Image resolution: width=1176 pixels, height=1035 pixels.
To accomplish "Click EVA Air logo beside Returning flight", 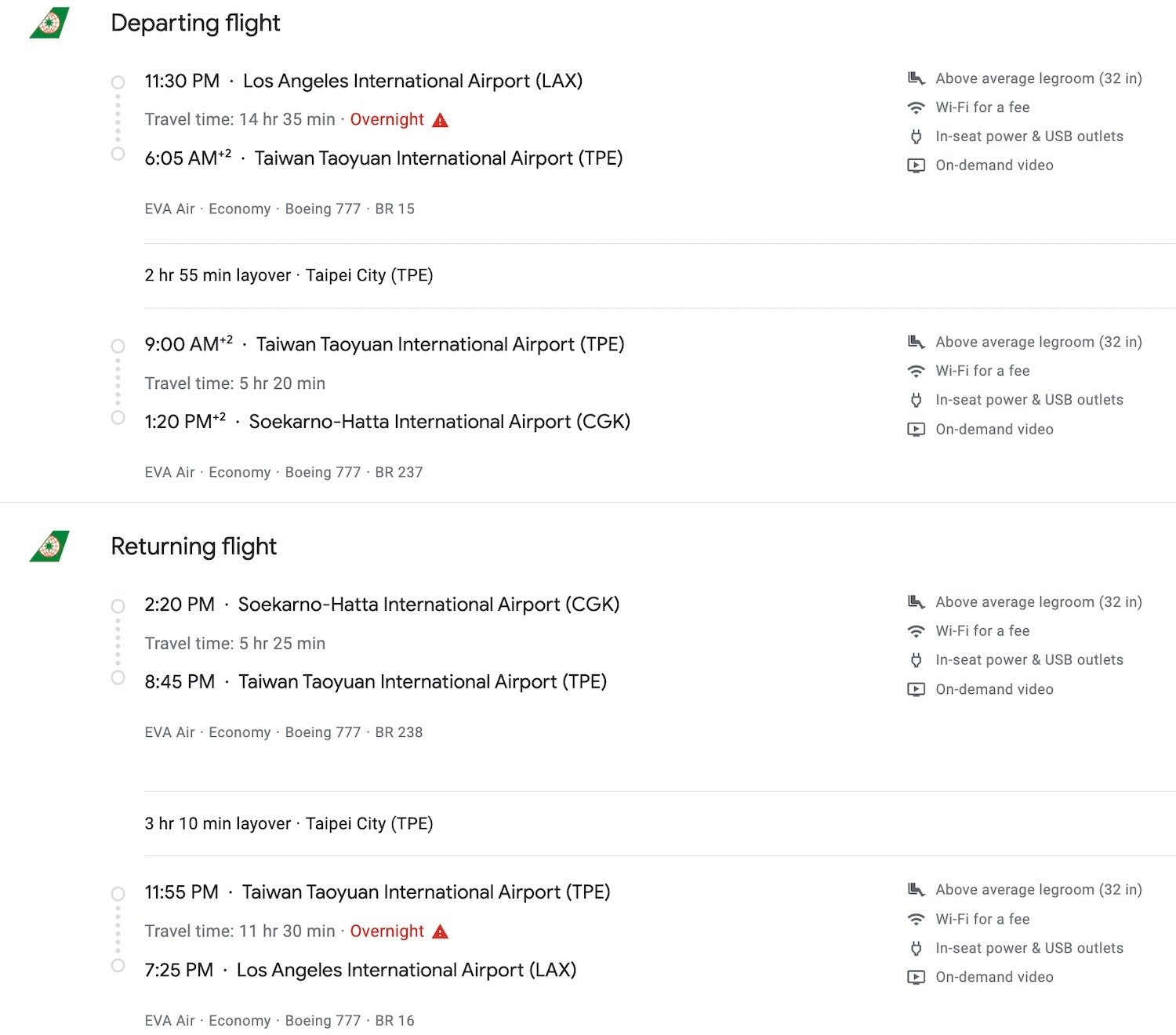I will (49, 546).
